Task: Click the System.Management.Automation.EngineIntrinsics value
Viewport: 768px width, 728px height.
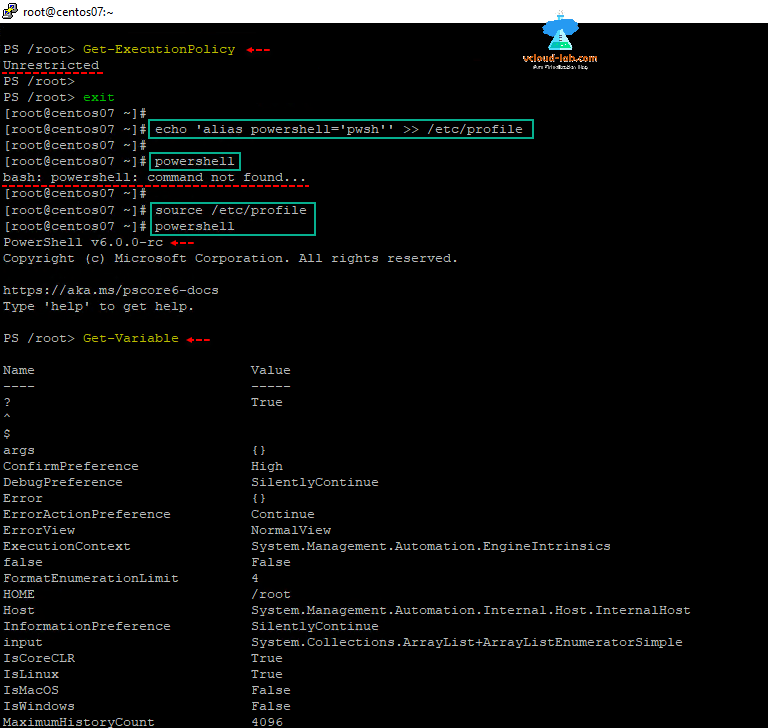Action: 431,546
